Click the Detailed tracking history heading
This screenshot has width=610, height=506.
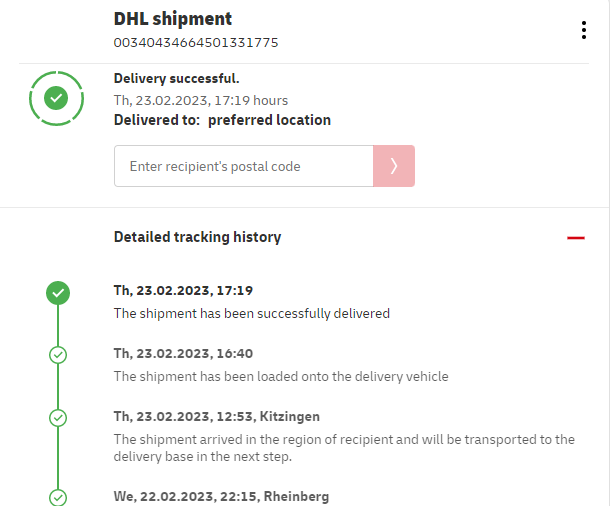[x=197, y=237]
